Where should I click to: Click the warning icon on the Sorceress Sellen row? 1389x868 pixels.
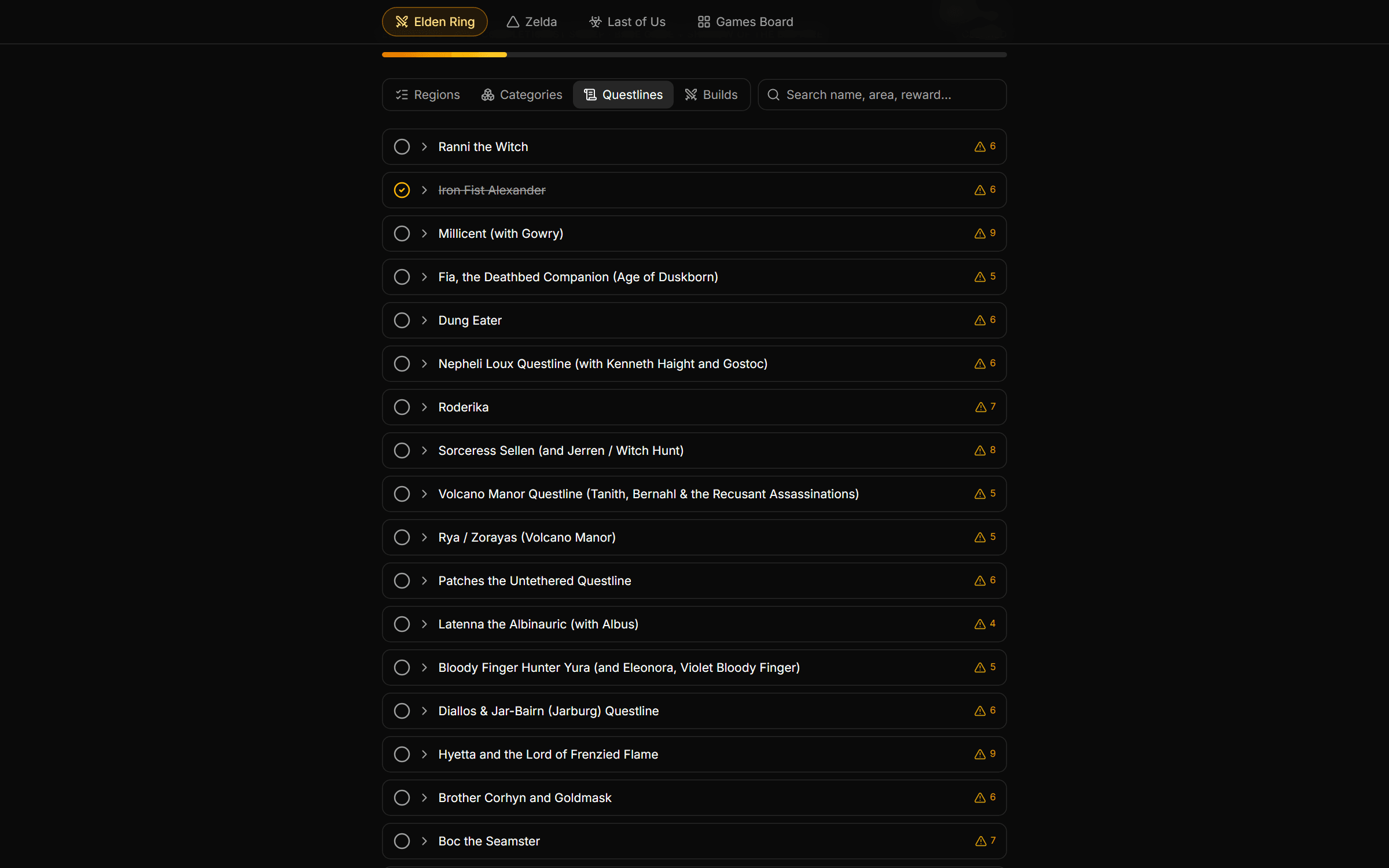[980, 451]
